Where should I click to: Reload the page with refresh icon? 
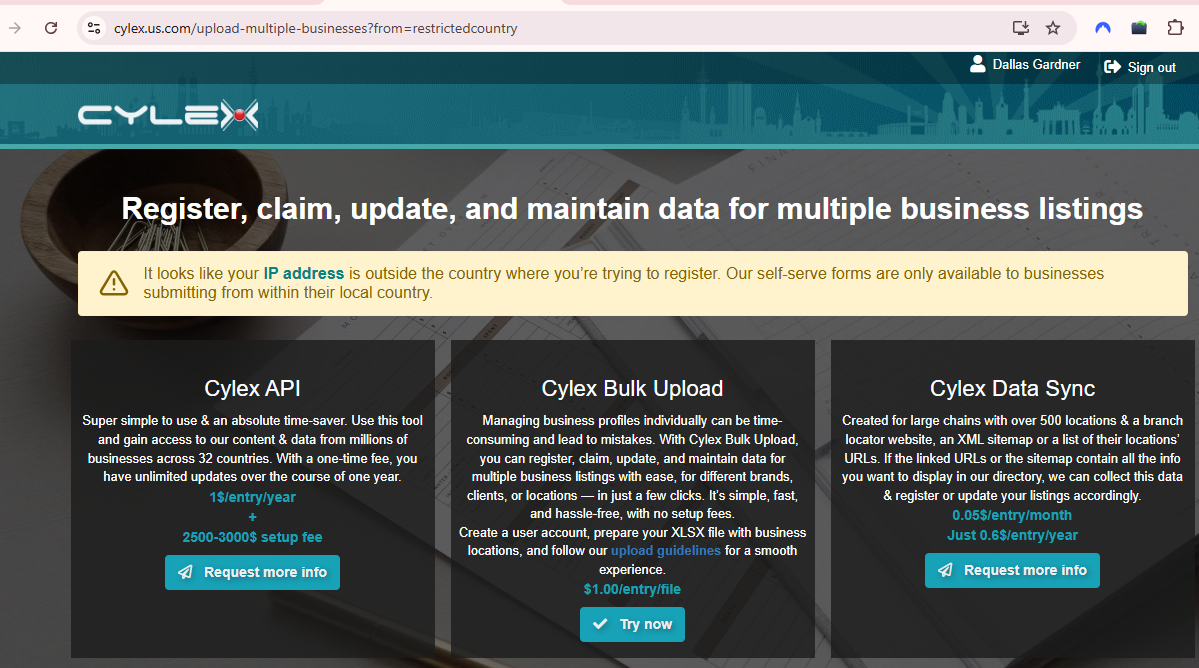click(51, 28)
